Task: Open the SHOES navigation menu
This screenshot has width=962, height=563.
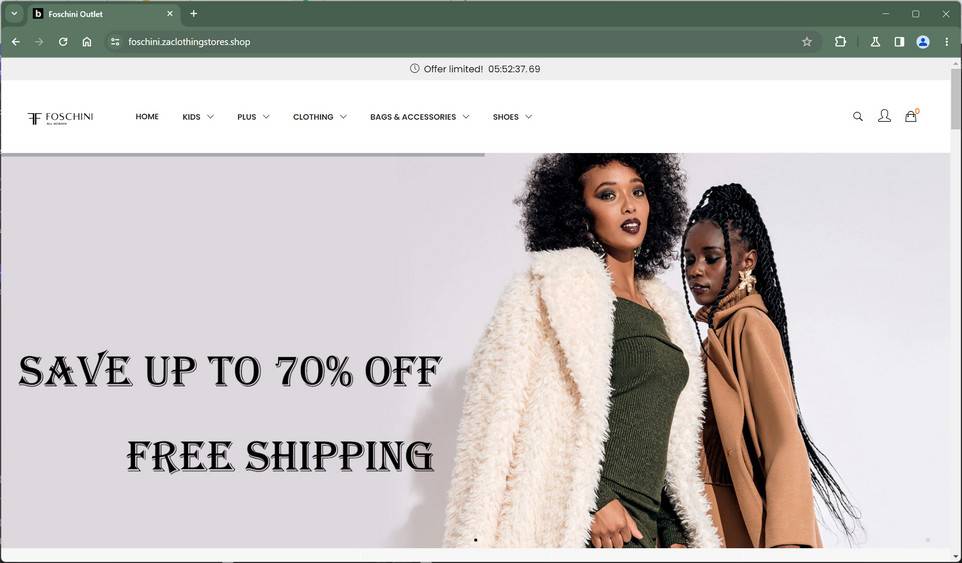Action: (x=512, y=117)
